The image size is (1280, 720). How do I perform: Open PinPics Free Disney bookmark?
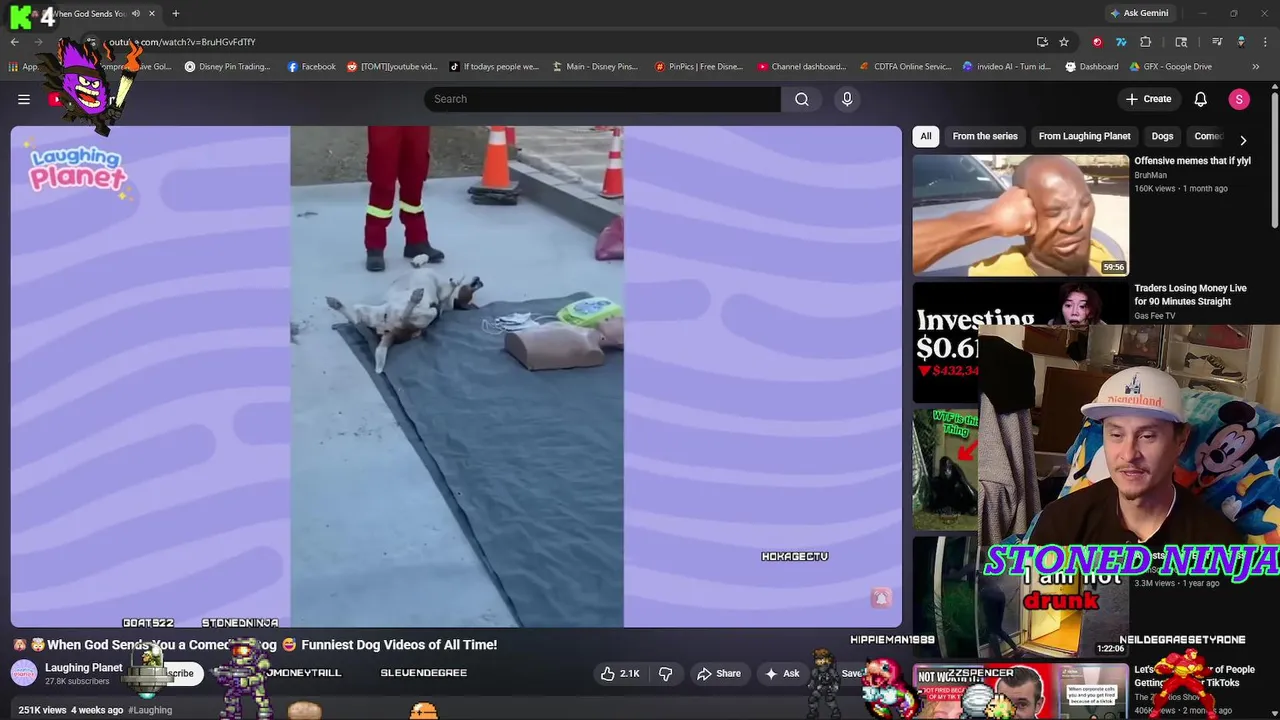pos(699,67)
